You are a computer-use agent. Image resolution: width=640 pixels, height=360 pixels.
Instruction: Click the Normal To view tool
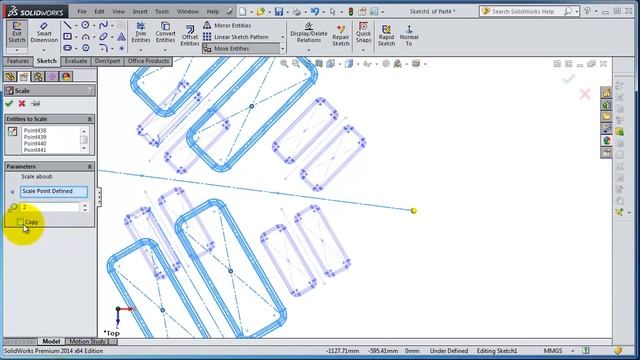click(x=409, y=35)
